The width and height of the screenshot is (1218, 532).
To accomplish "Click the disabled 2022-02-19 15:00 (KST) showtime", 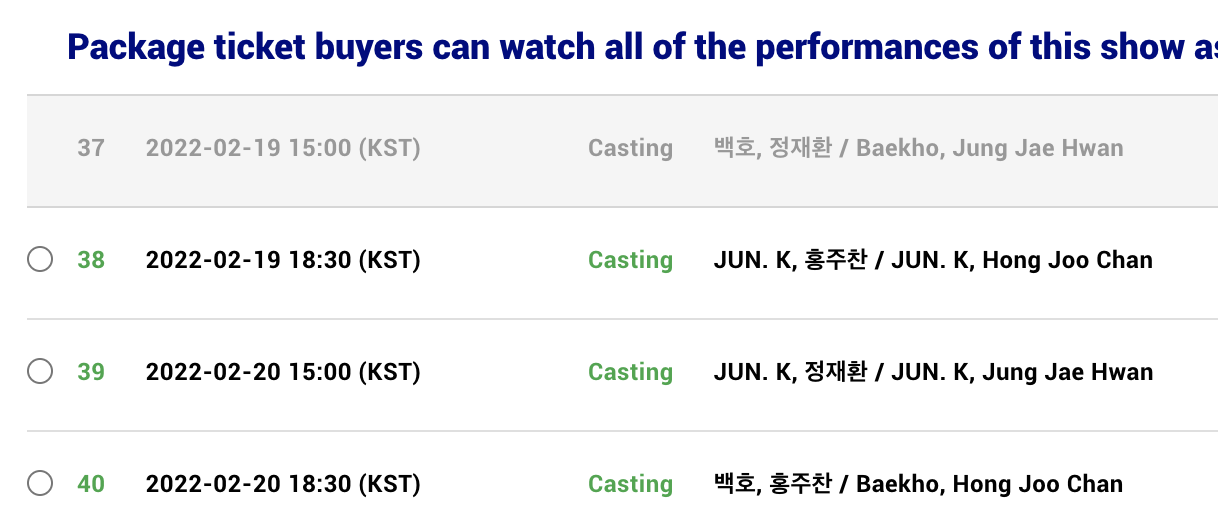I will [x=283, y=148].
